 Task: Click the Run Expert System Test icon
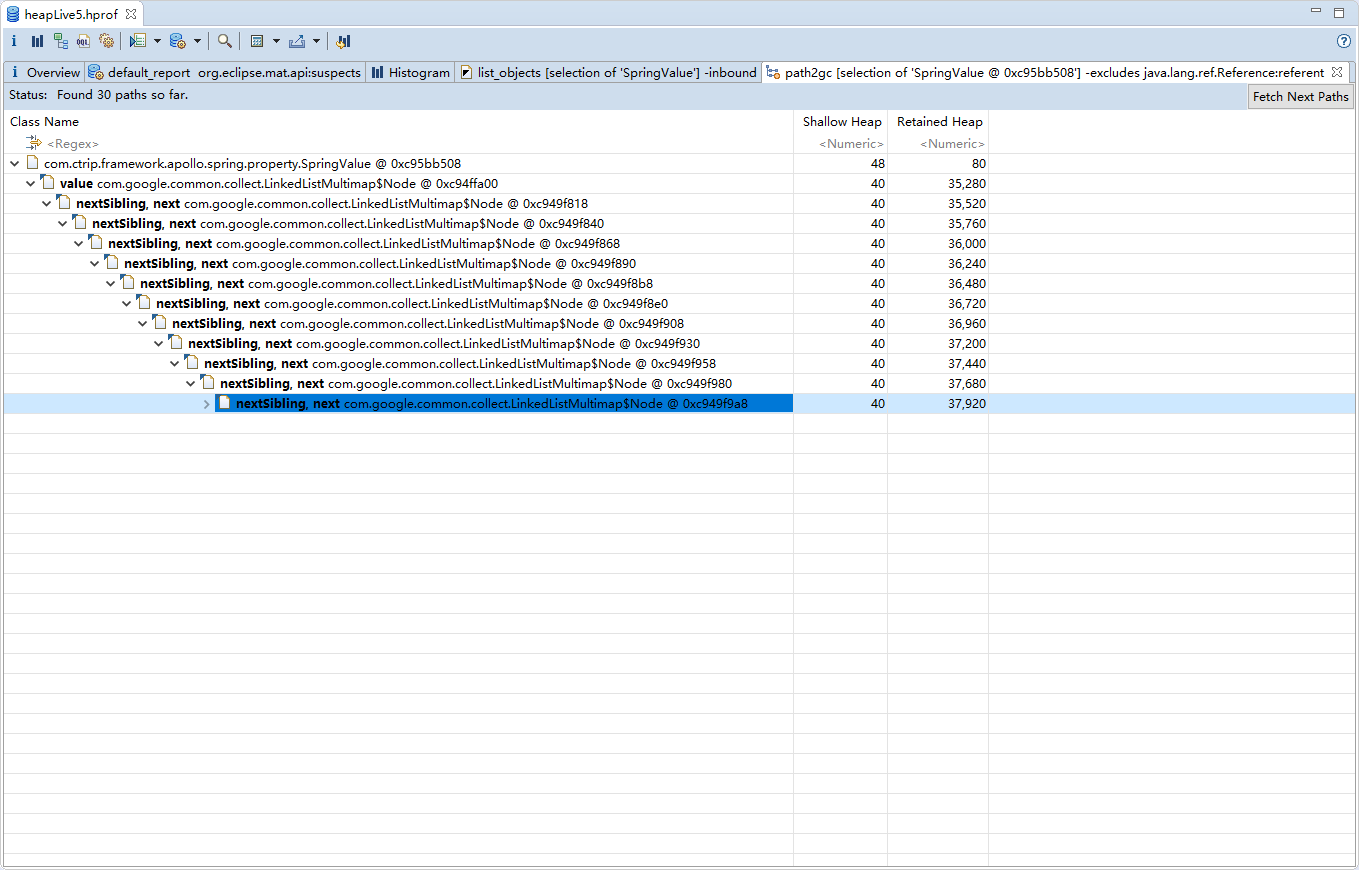pyautogui.click(x=138, y=41)
